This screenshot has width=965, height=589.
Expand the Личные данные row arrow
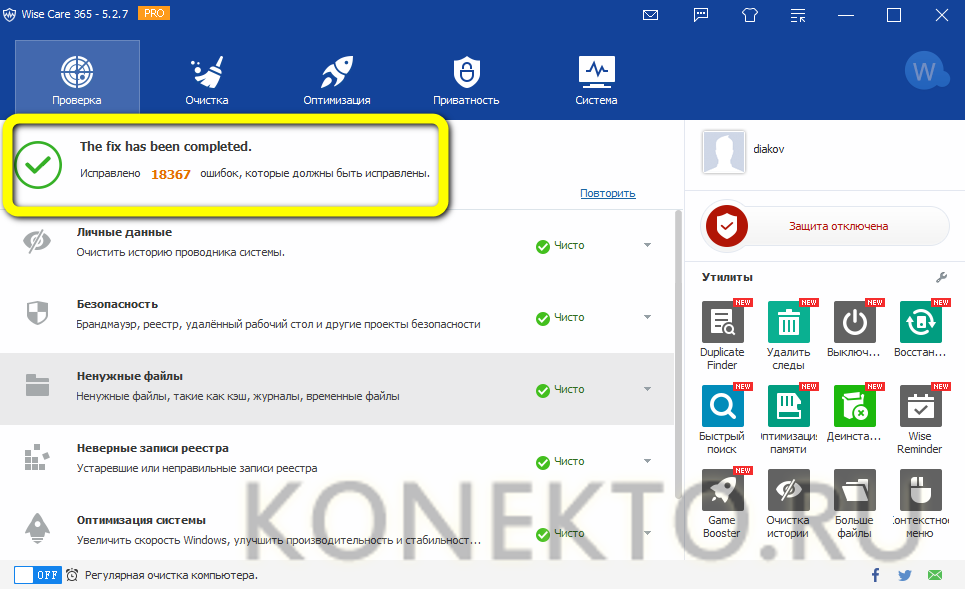click(x=647, y=245)
